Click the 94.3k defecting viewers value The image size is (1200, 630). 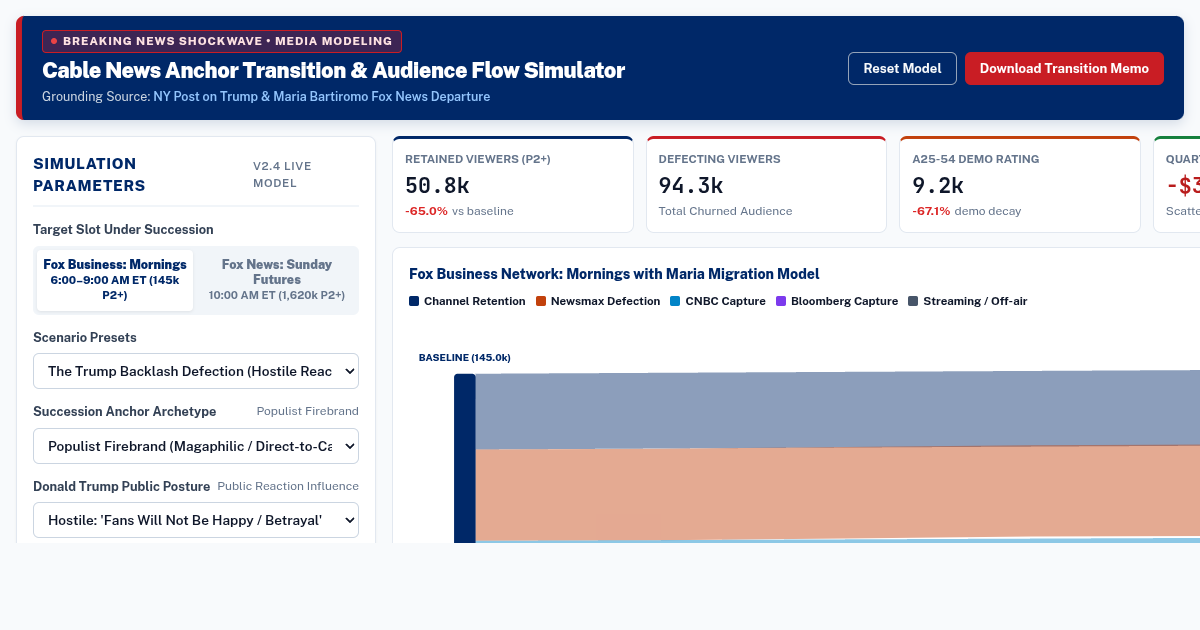point(691,185)
